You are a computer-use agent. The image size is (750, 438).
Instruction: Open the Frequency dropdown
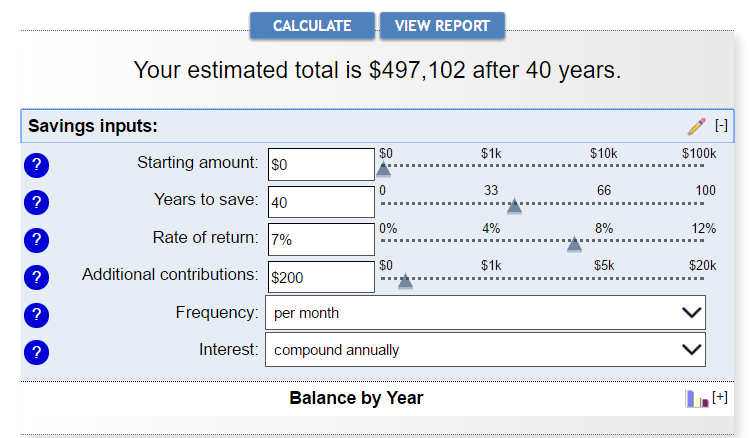click(x=485, y=313)
